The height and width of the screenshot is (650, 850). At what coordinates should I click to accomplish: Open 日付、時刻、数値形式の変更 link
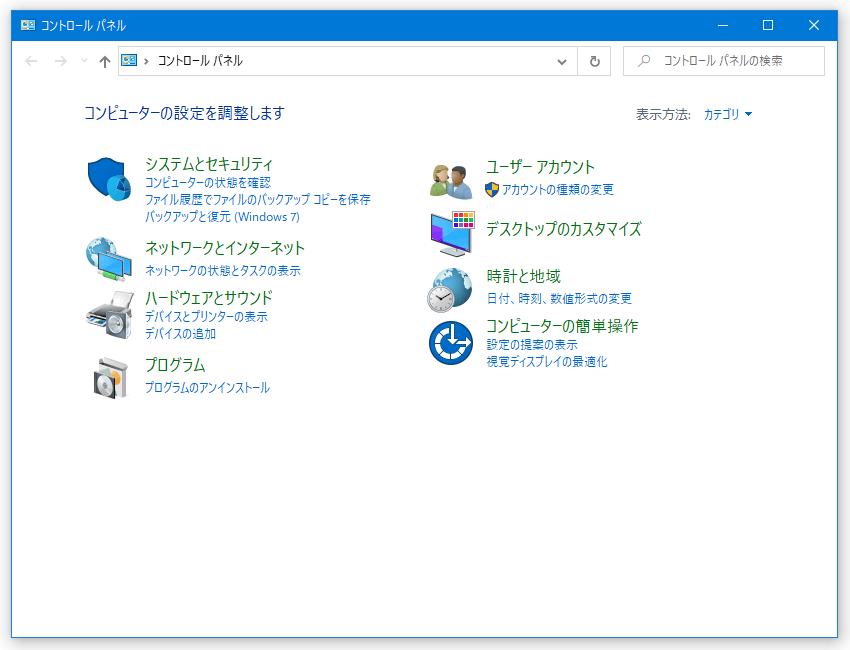coord(559,299)
